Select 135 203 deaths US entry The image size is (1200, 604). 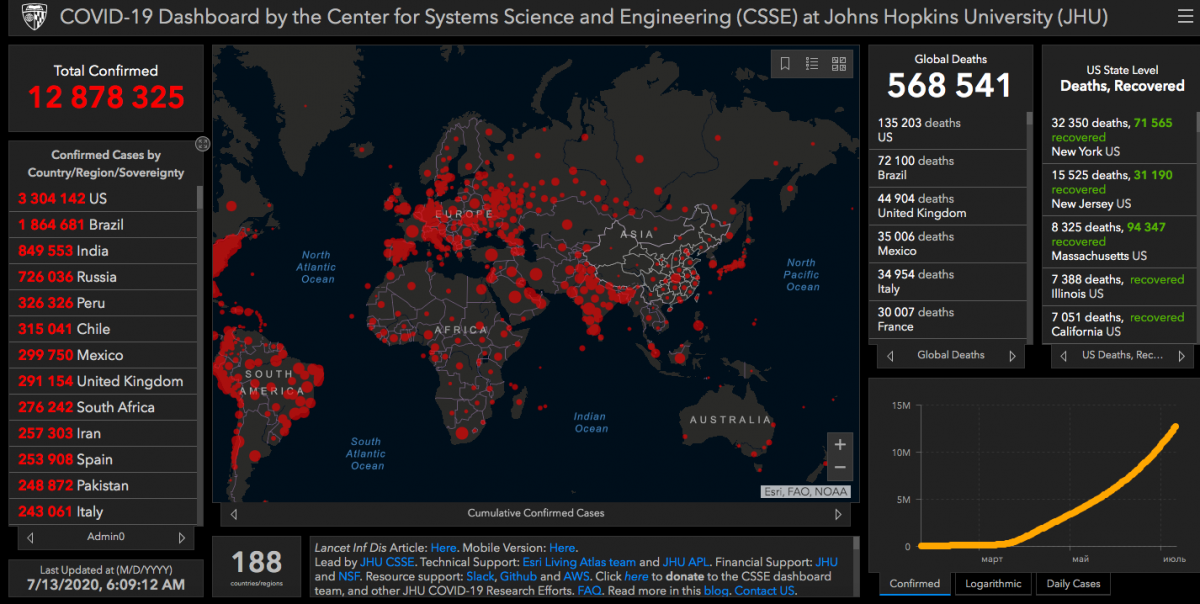(x=948, y=130)
